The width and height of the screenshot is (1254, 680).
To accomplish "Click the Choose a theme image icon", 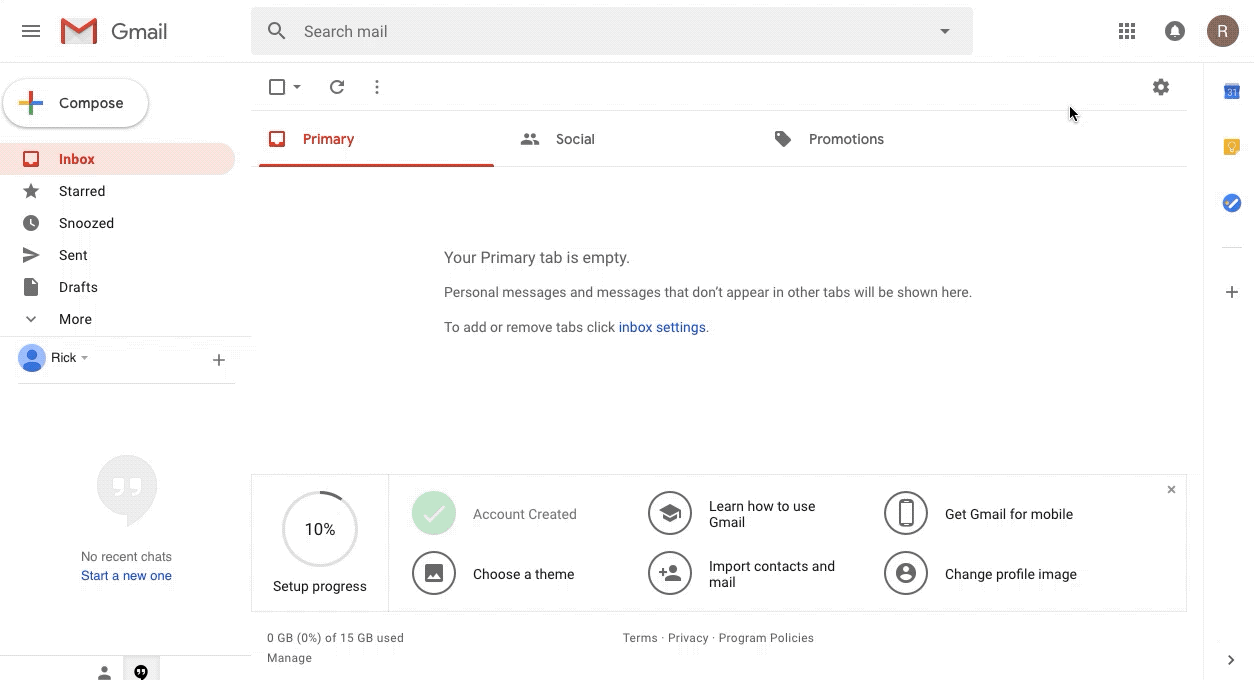I will [434, 574].
